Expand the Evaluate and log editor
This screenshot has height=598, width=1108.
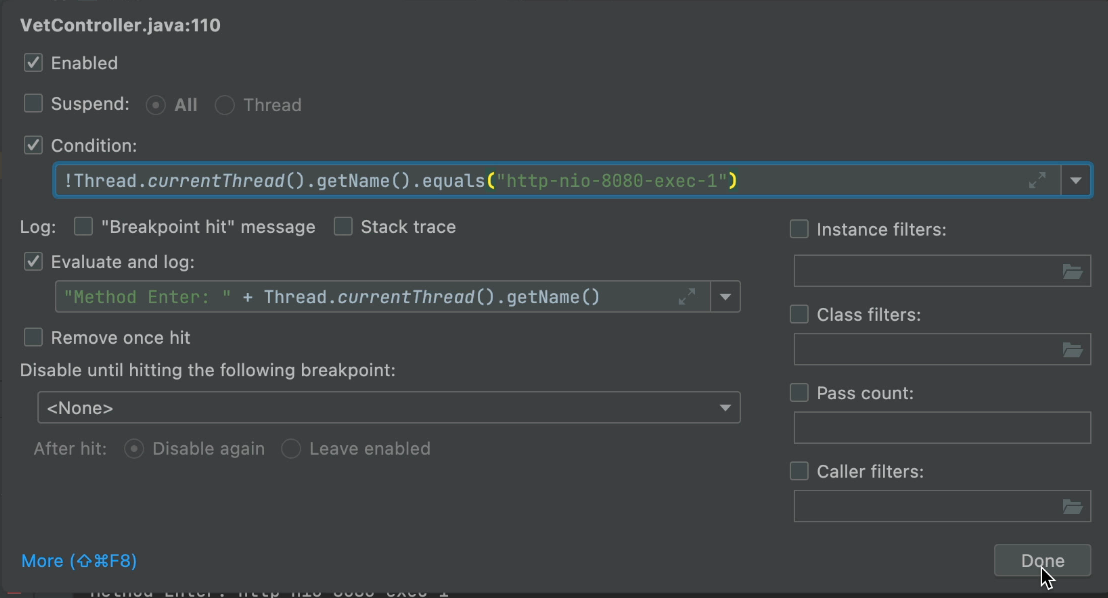point(687,297)
